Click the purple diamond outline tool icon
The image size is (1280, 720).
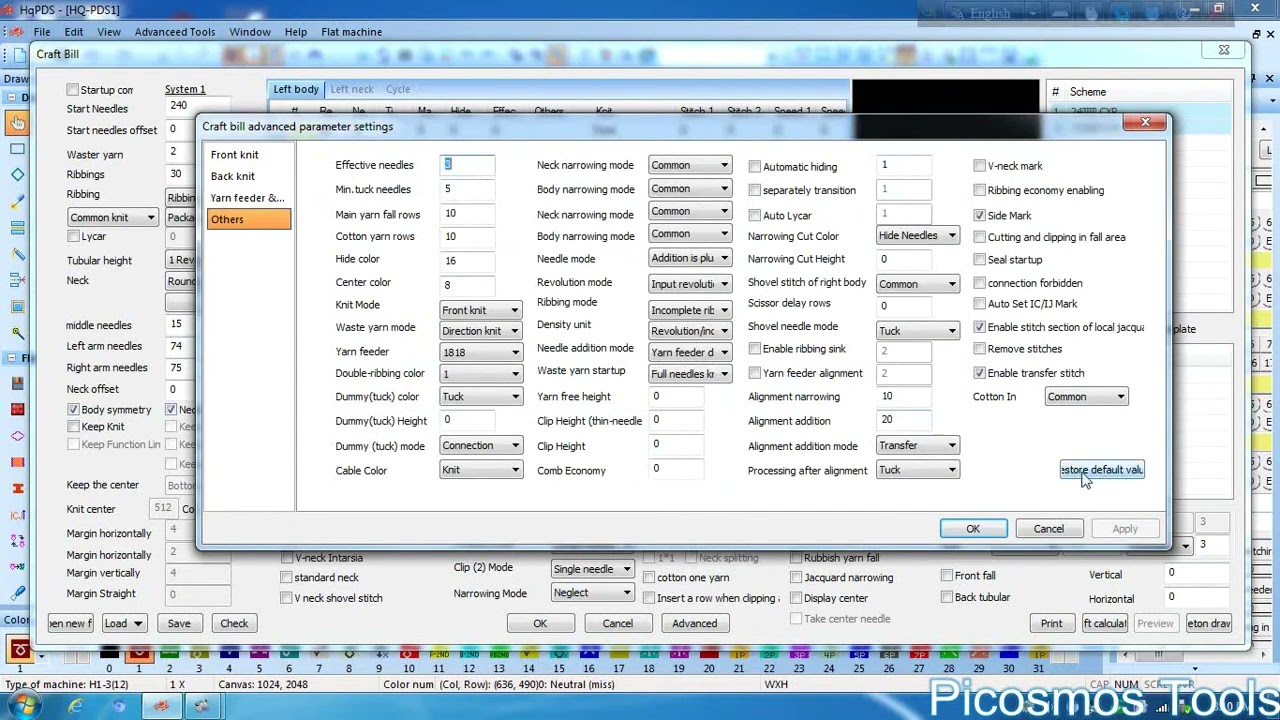pyautogui.click(x=17, y=436)
